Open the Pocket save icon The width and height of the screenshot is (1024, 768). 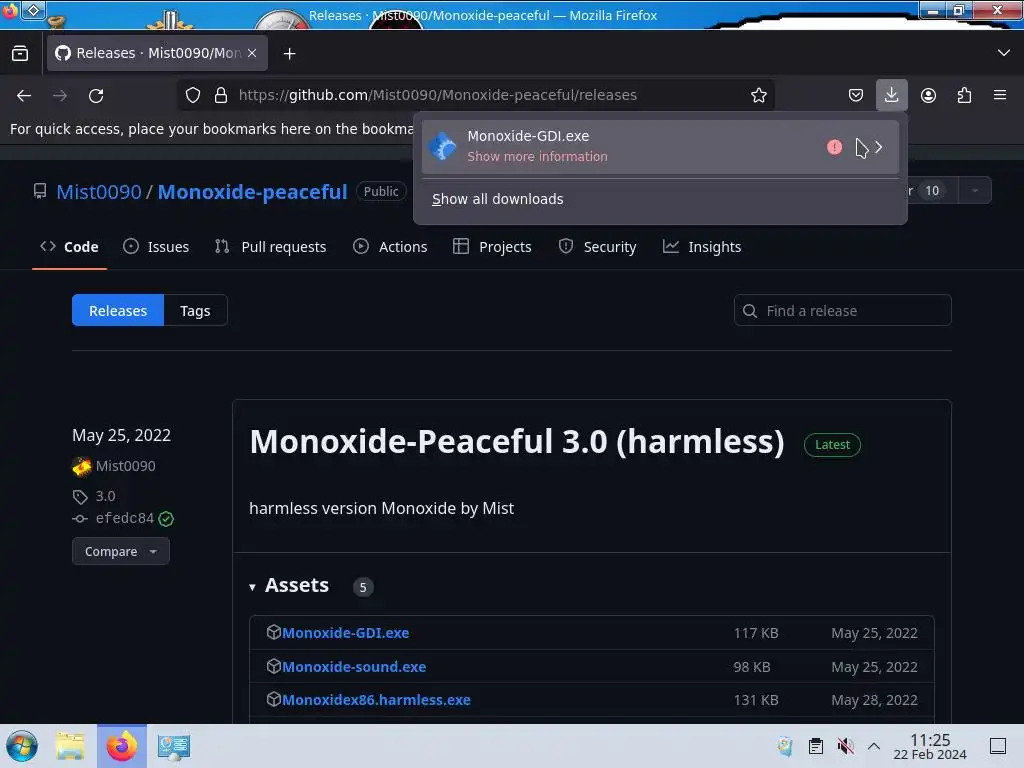point(856,95)
